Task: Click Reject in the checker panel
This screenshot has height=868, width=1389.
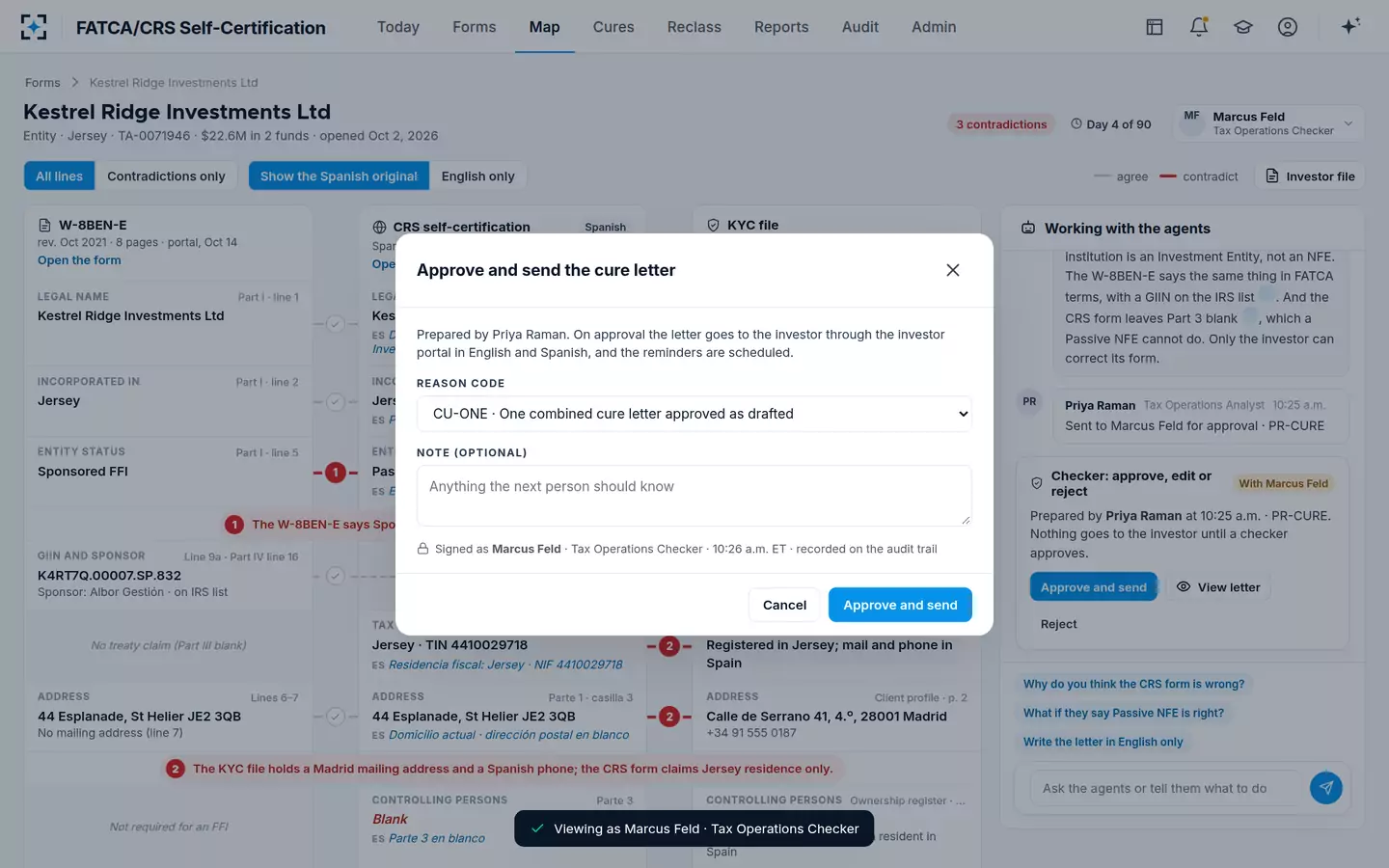Action: 1059,624
